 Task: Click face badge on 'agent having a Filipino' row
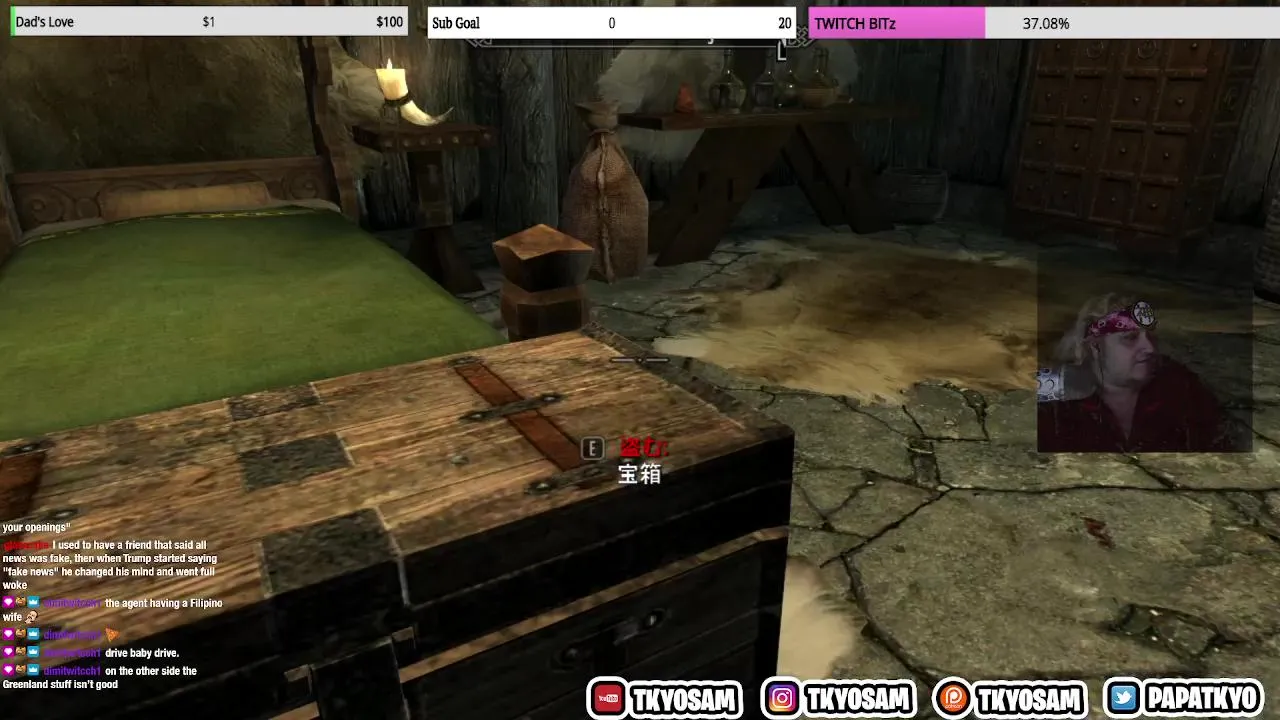pos(20,602)
